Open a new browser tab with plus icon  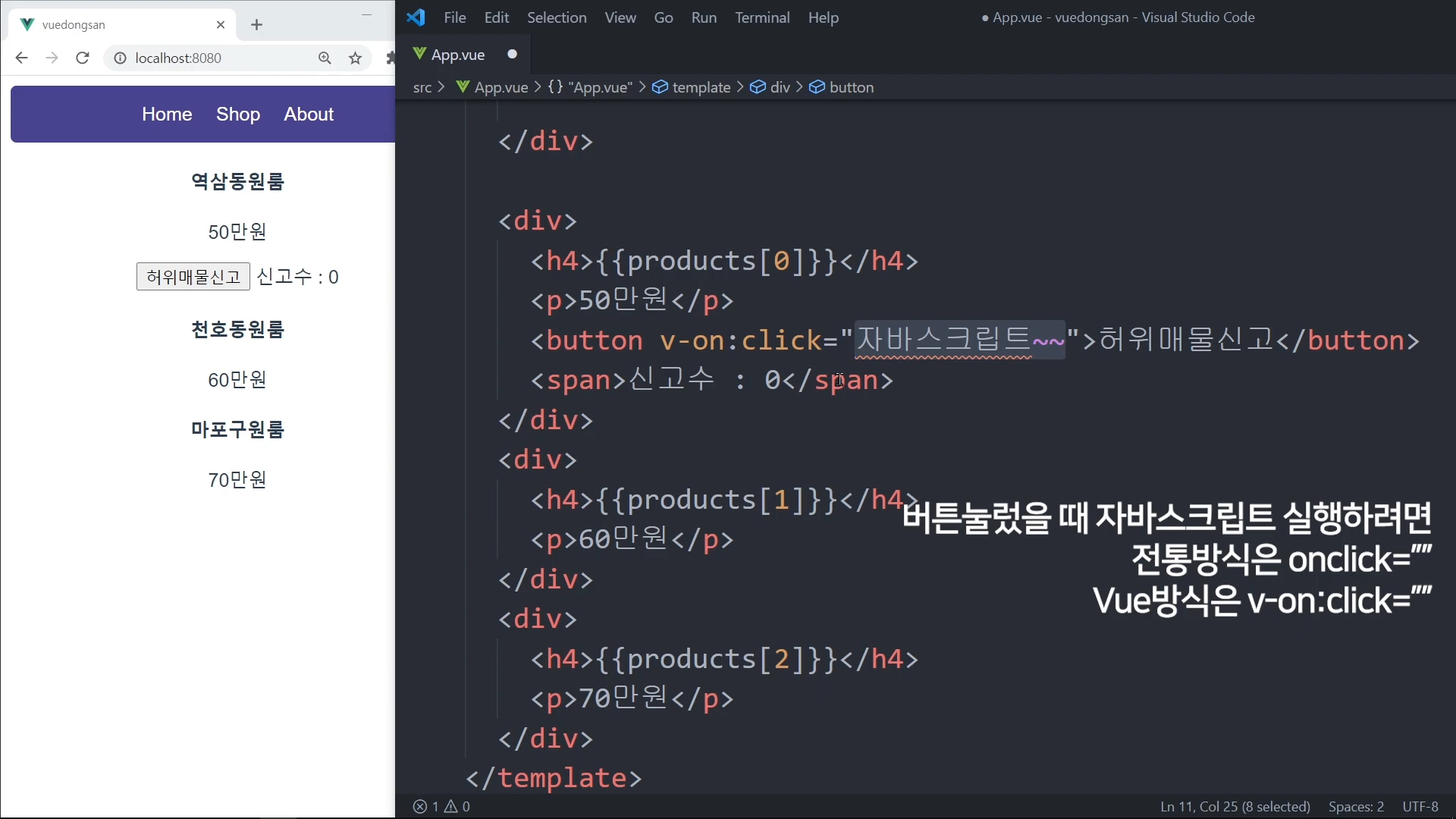[256, 25]
